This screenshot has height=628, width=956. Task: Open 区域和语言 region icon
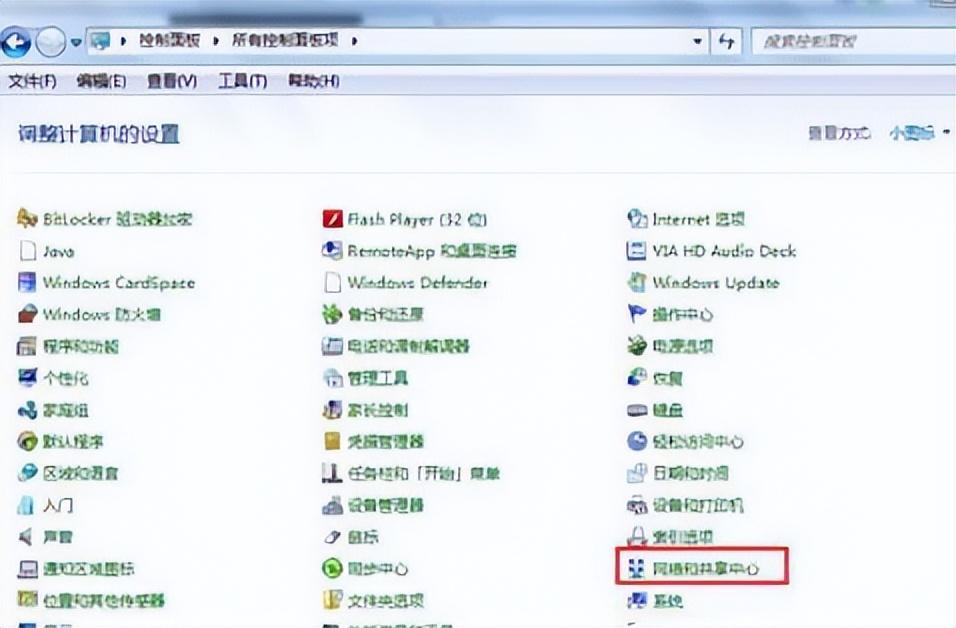point(27,473)
